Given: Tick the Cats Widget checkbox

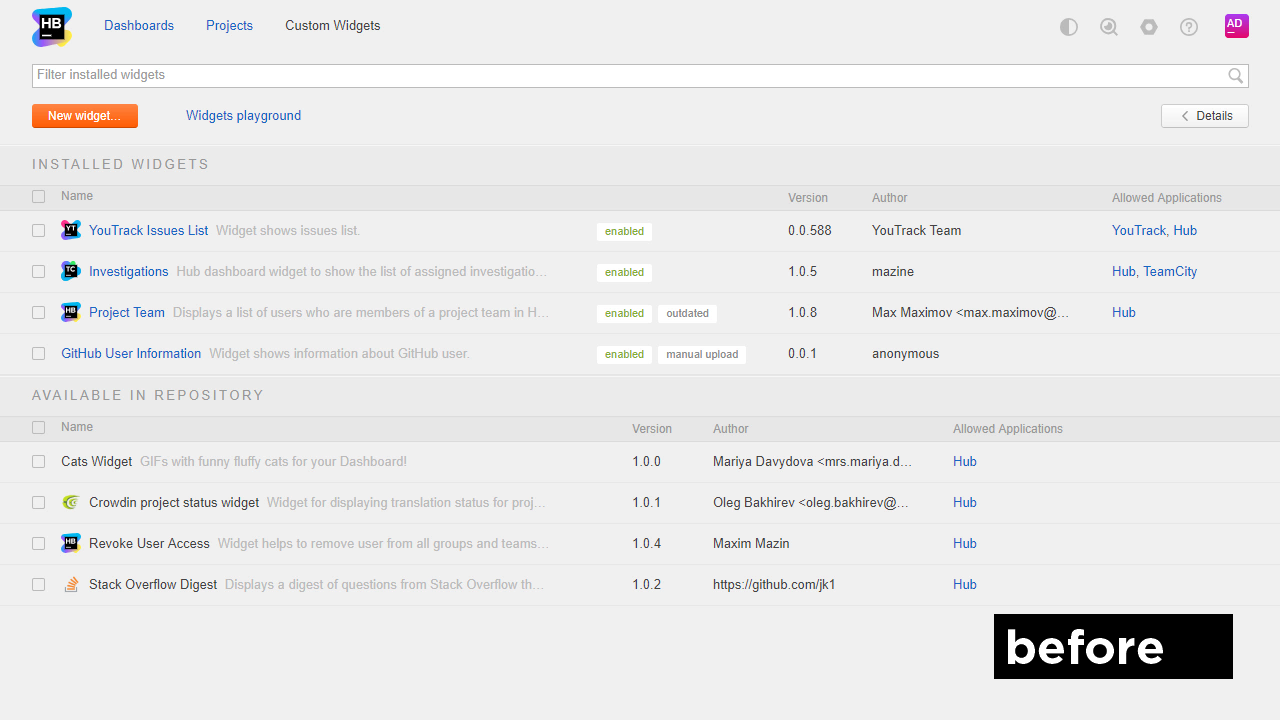Looking at the screenshot, I should click(x=39, y=461).
